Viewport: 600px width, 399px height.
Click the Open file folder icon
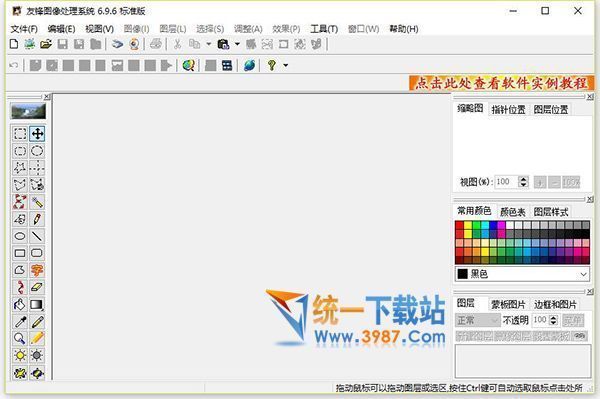46,44
